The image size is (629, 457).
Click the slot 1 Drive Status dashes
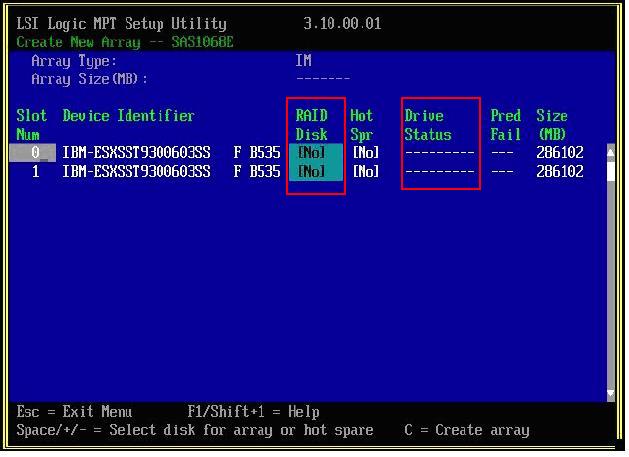tap(439, 172)
